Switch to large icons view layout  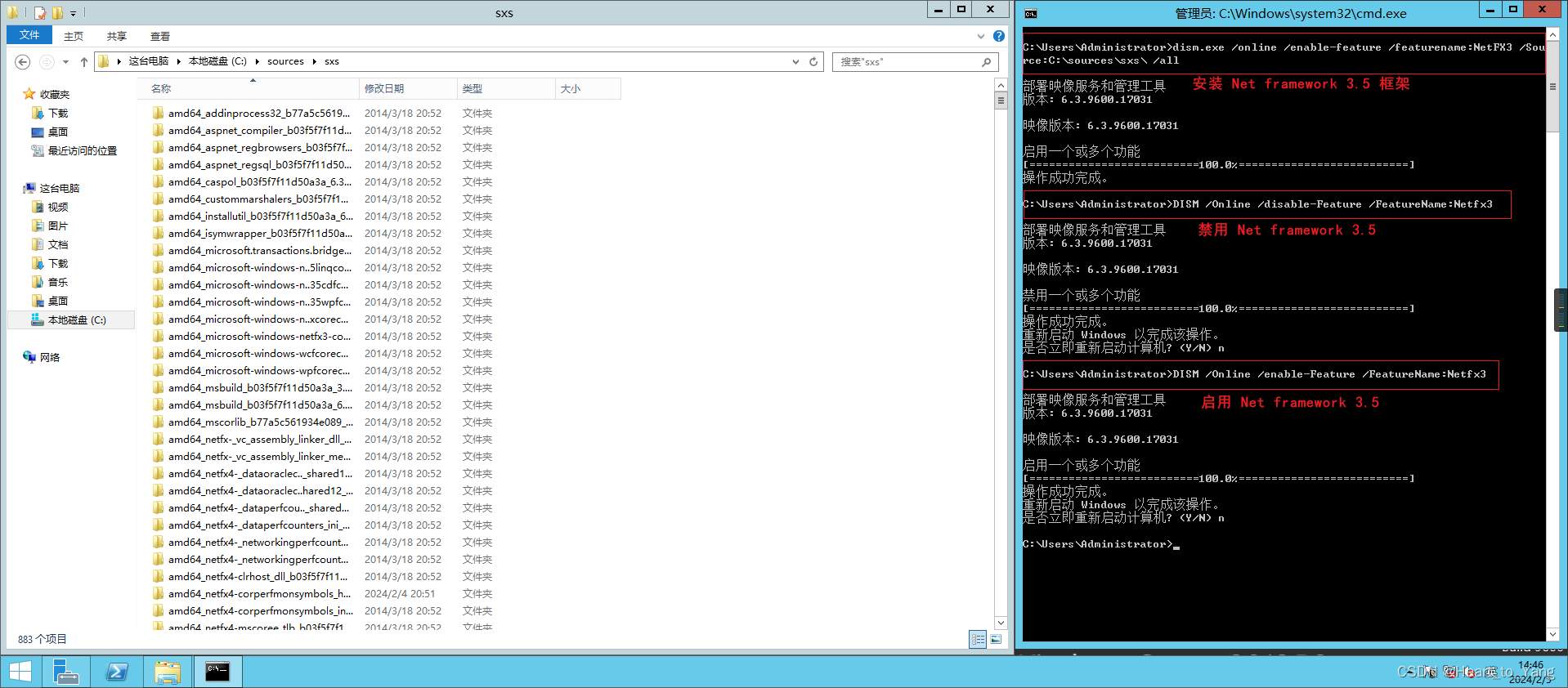(996, 640)
